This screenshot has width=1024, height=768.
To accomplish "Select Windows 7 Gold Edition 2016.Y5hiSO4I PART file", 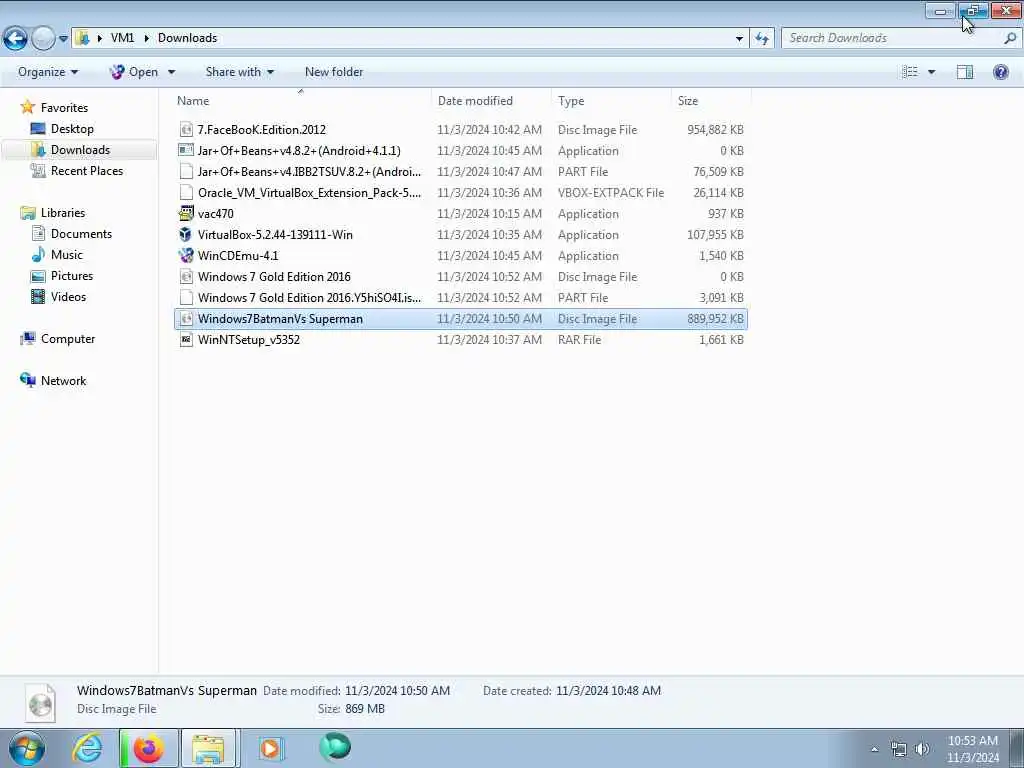I will (x=460, y=297).
